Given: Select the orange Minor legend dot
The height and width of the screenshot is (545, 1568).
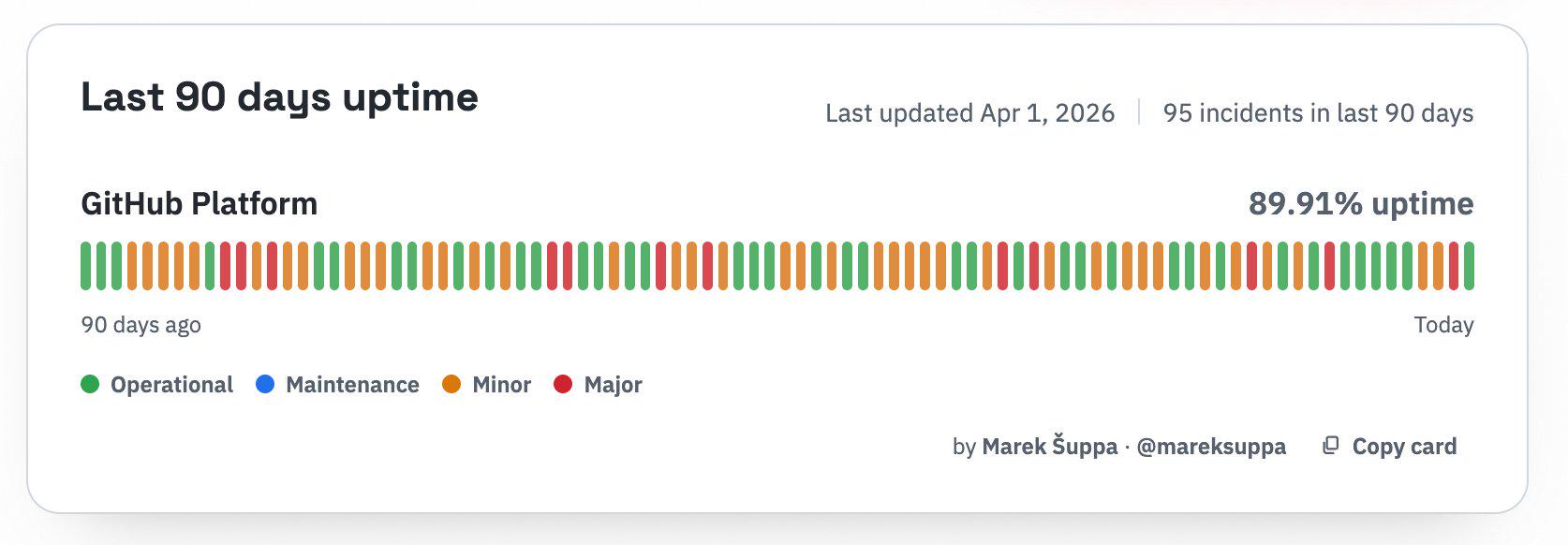Looking at the screenshot, I should click(x=451, y=384).
